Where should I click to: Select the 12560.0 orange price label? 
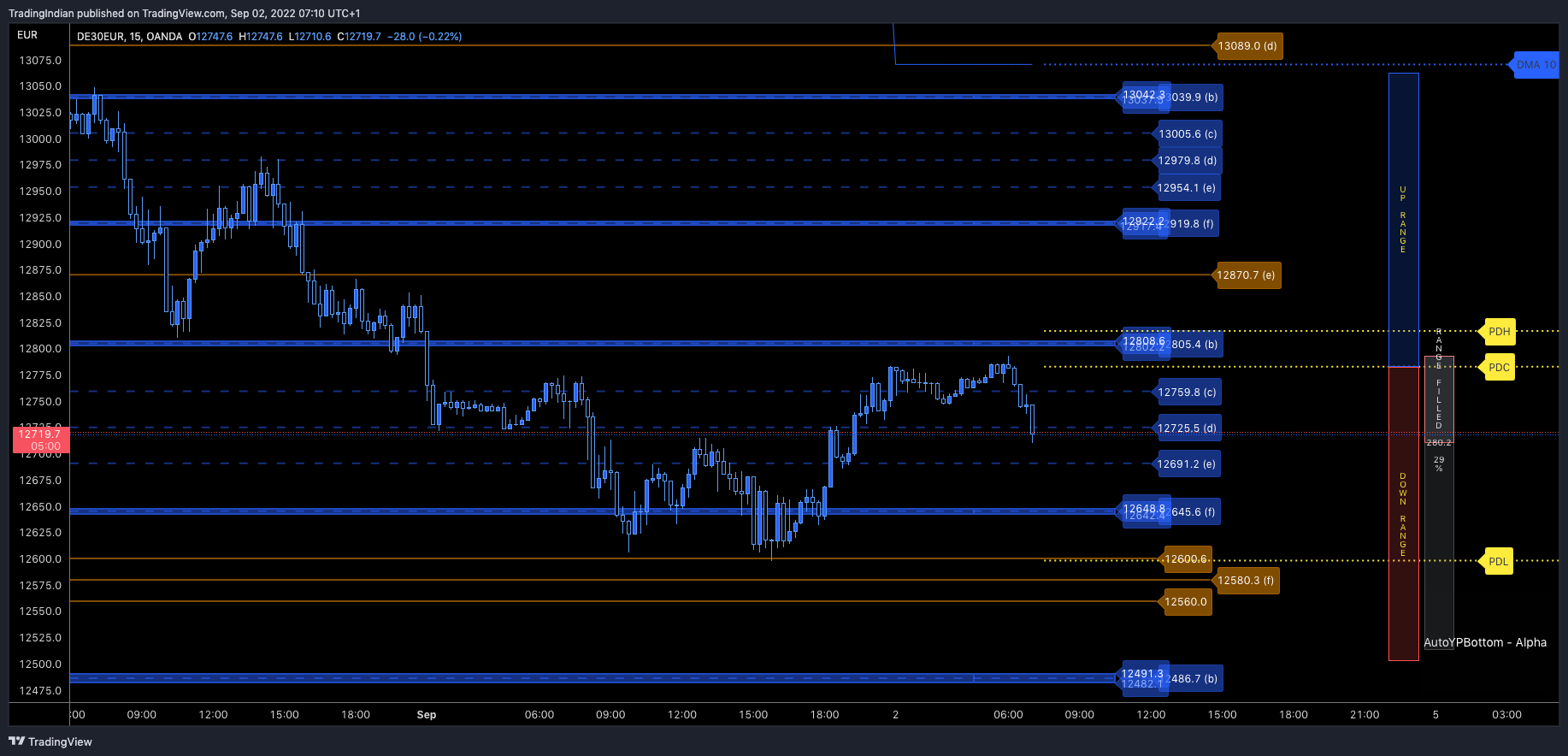point(1185,602)
